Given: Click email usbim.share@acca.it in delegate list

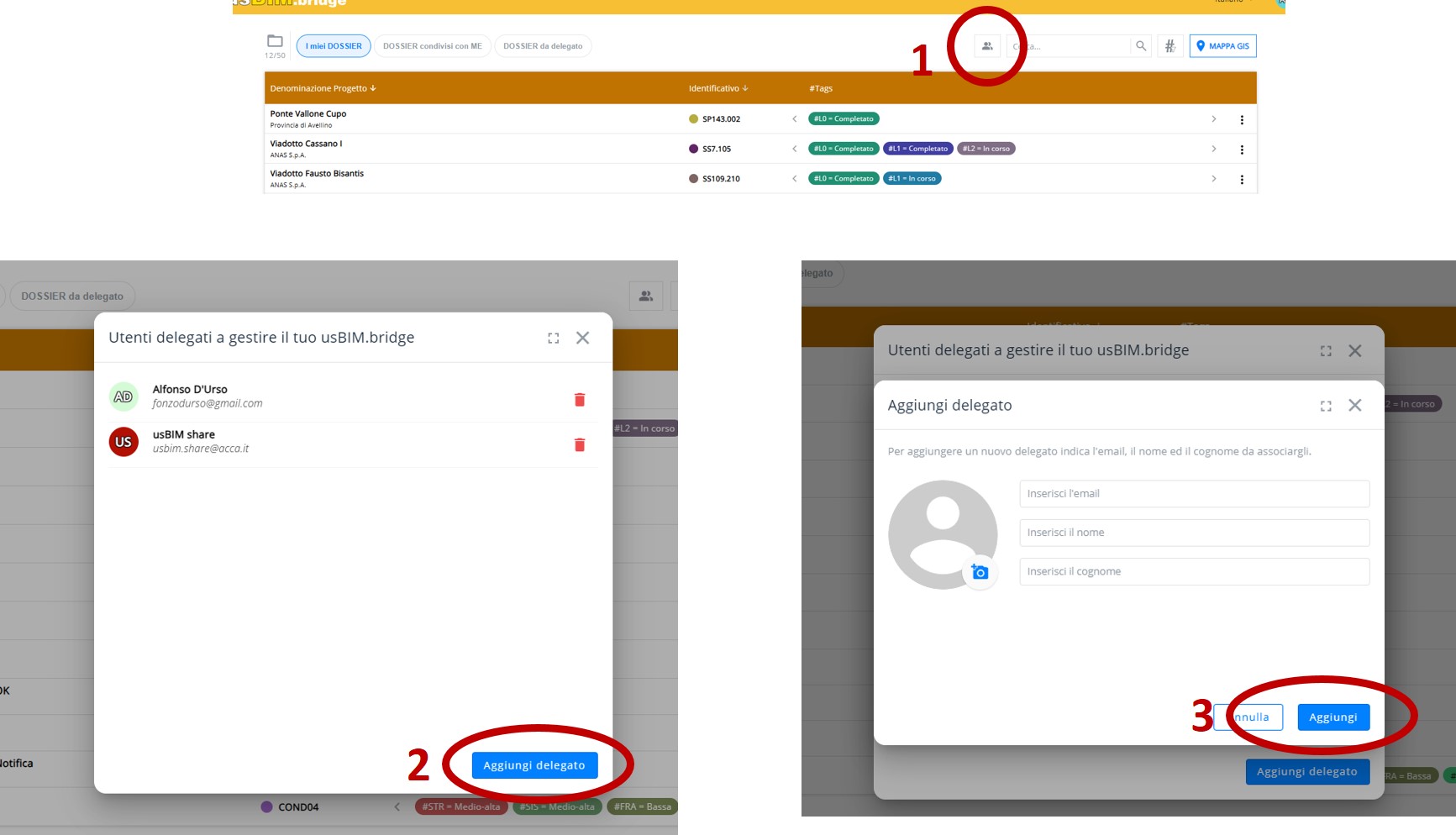Looking at the screenshot, I should (201, 449).
